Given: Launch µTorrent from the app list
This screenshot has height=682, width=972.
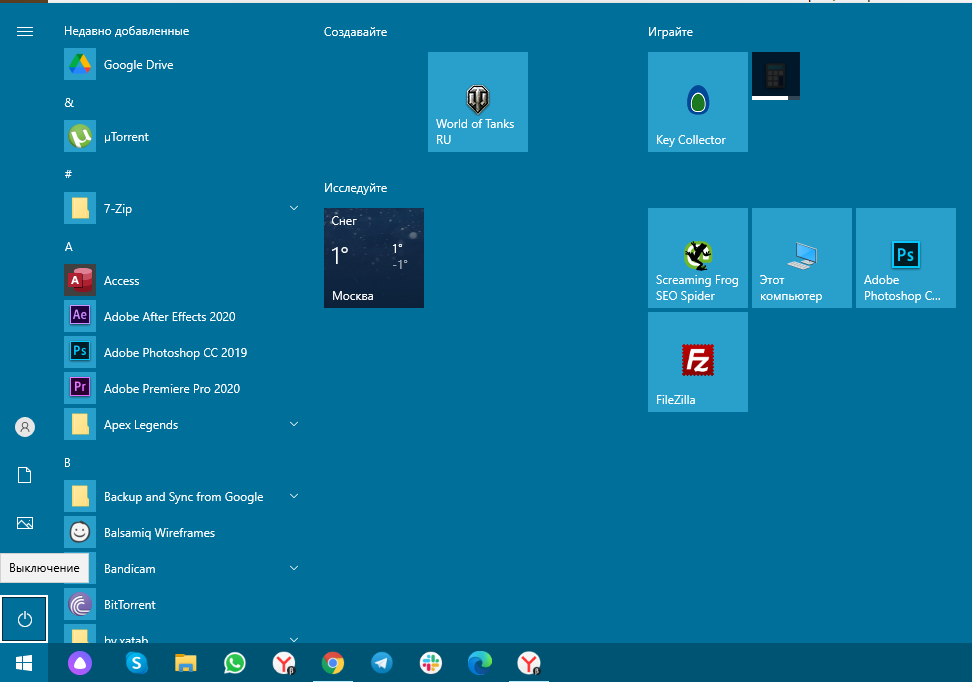Looking at the screenshot, I should pos(181,136).
